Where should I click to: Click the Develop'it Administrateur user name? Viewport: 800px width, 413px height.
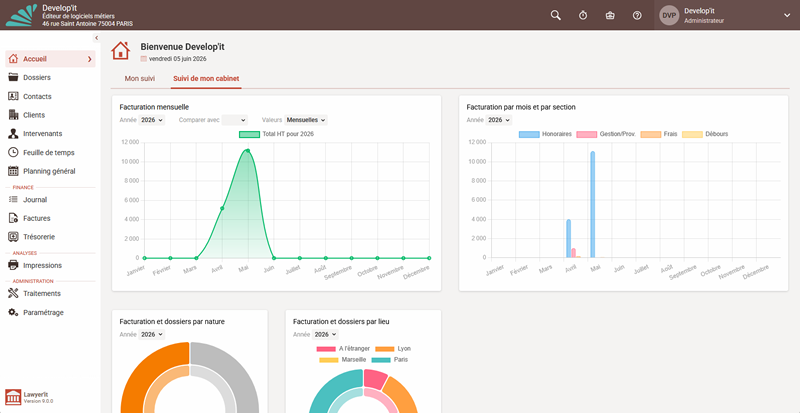point(704,15)
